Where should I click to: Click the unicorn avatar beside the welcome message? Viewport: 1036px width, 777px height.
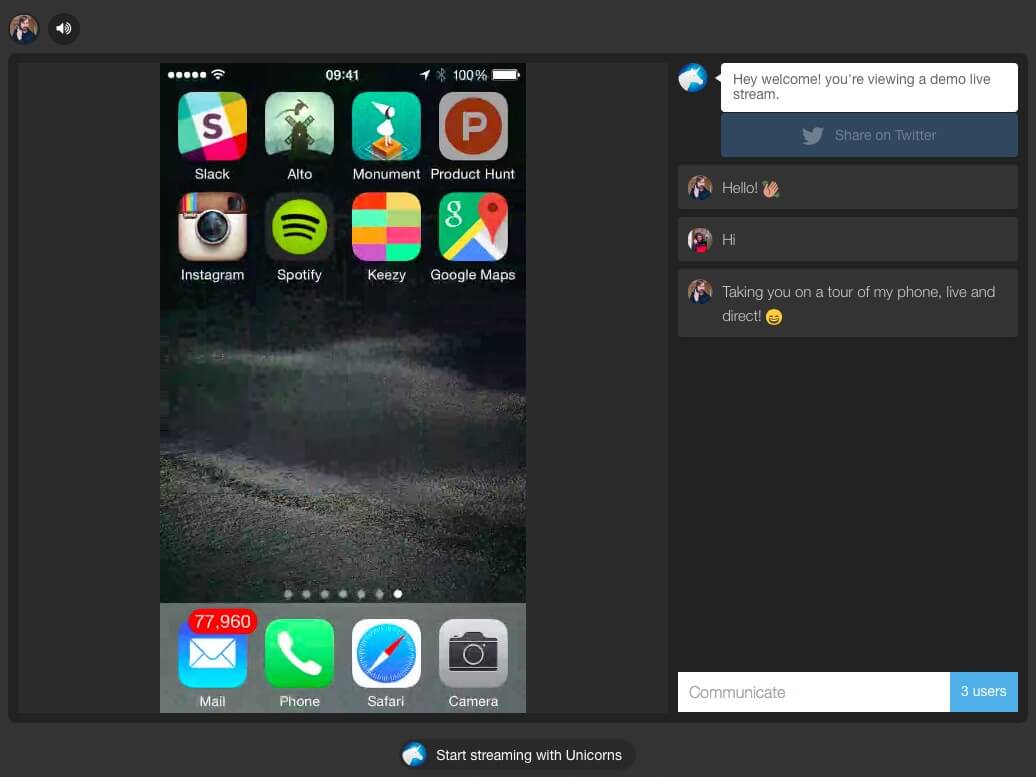(693, 78)
